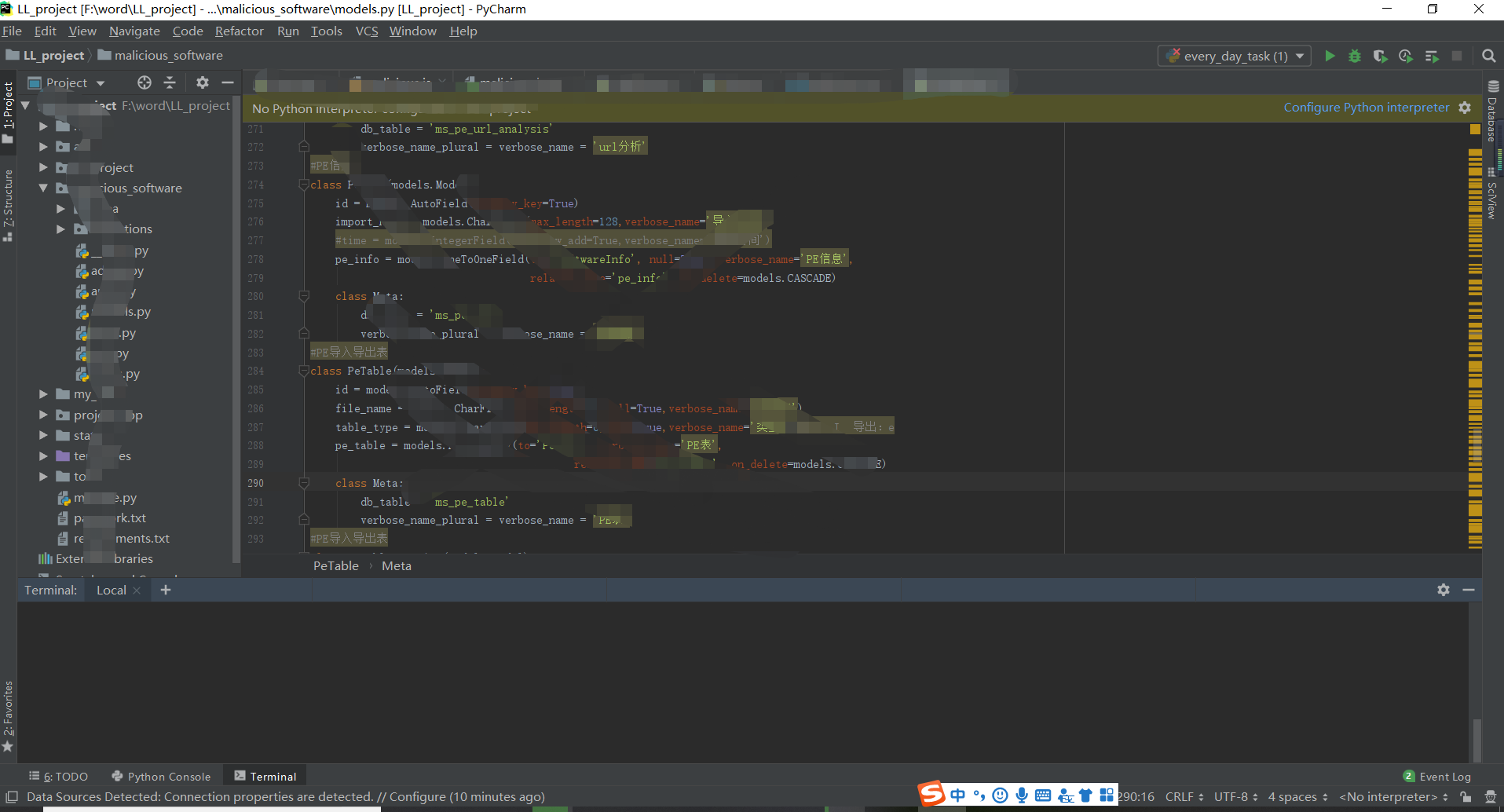Hide the Project tool window
This screenshot has width=1504, height=812.
tap(228, 82)
